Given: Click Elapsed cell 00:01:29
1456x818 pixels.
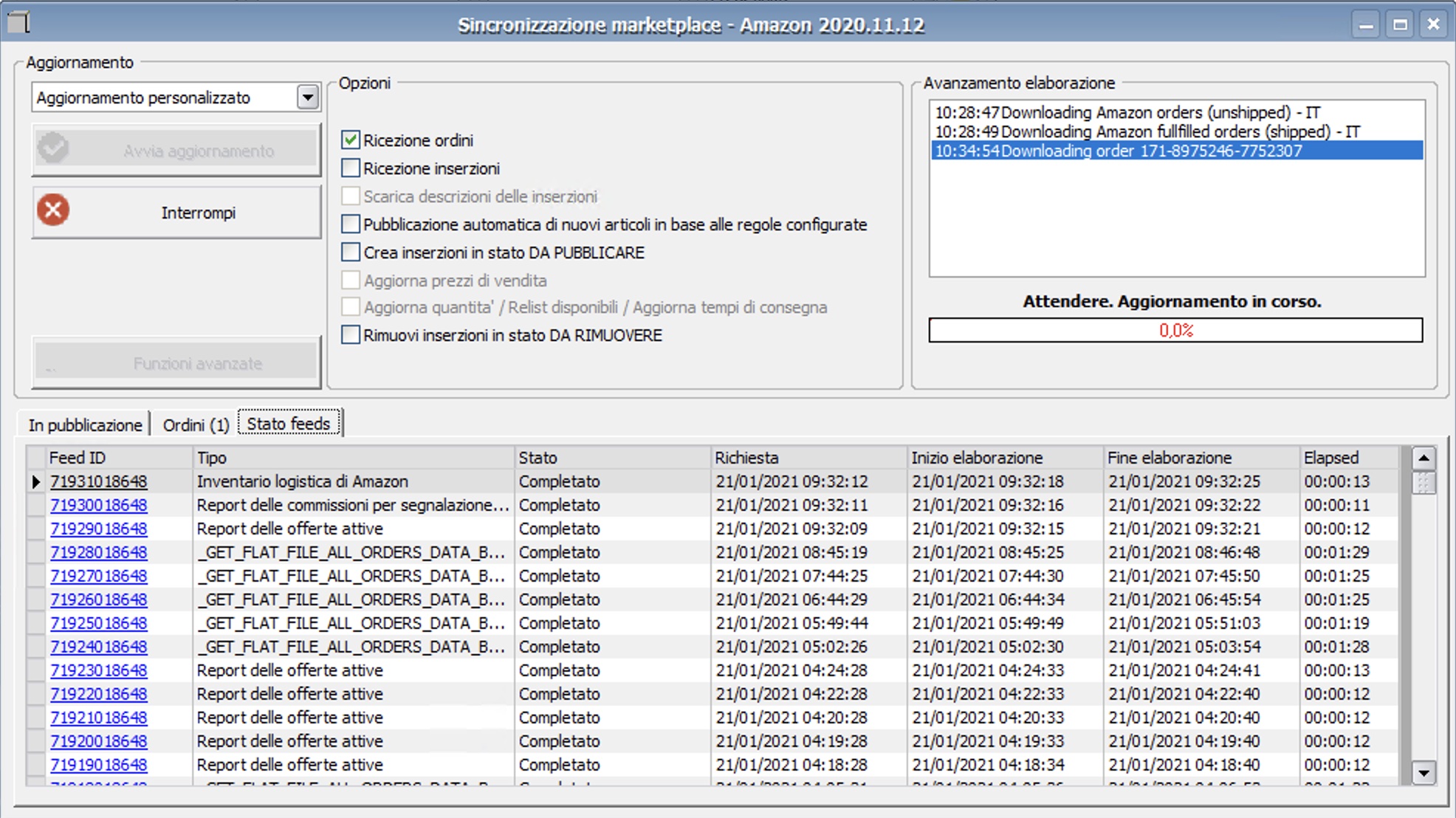Looking at the screenshot, I should [1350, 552].
